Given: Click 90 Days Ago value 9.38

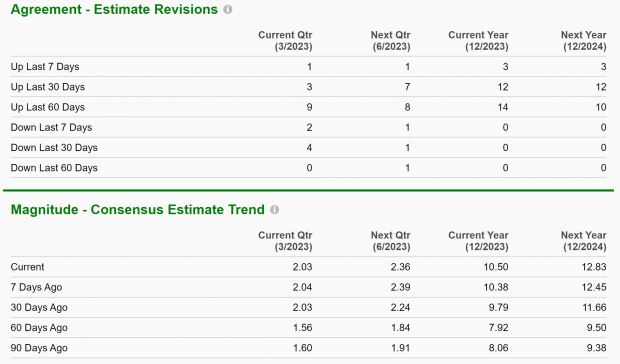Looking at the screenshot, I should (597, 348).
